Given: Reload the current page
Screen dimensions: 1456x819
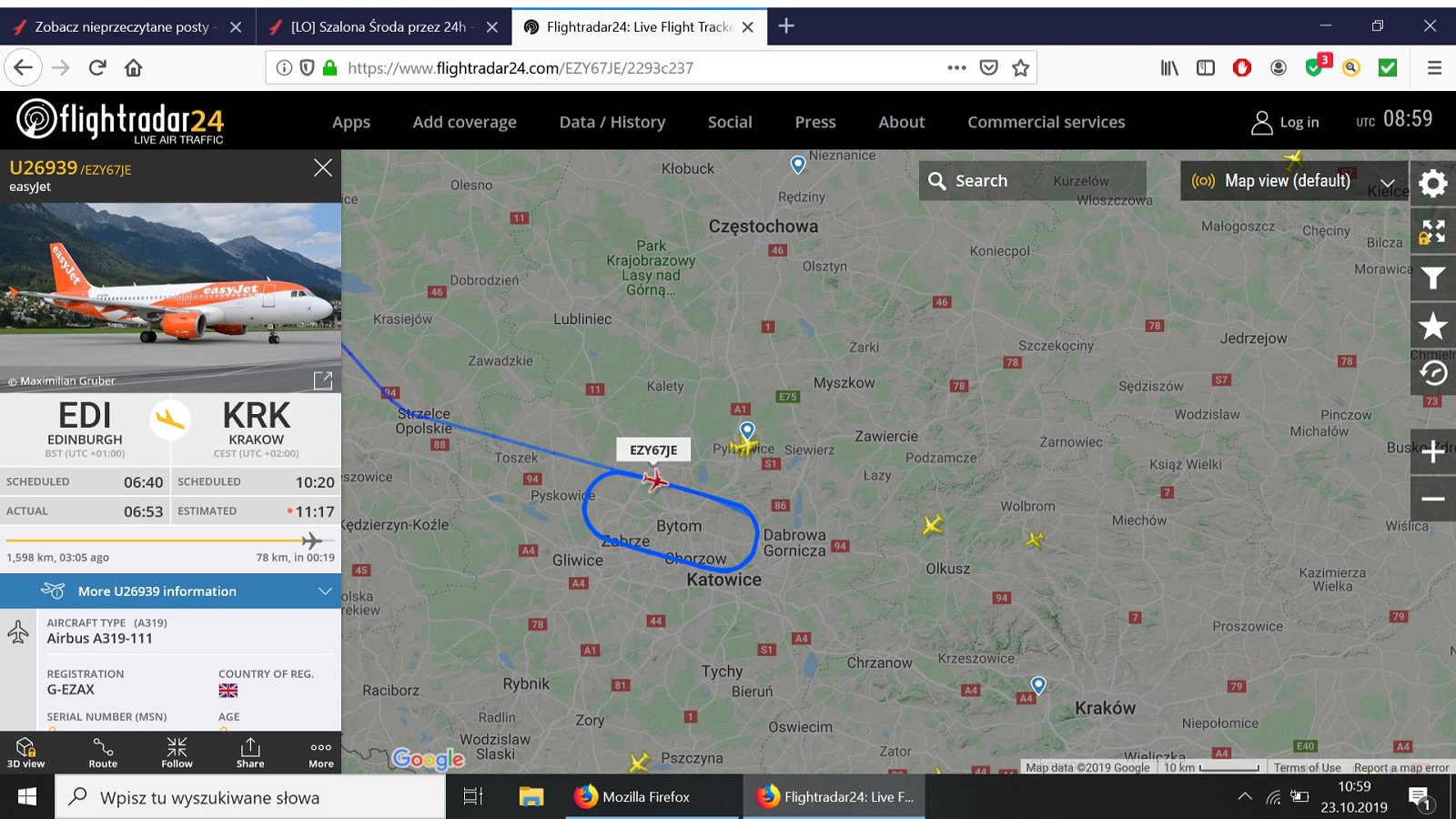Looking at the screenshot, I should tap(97, 67).
